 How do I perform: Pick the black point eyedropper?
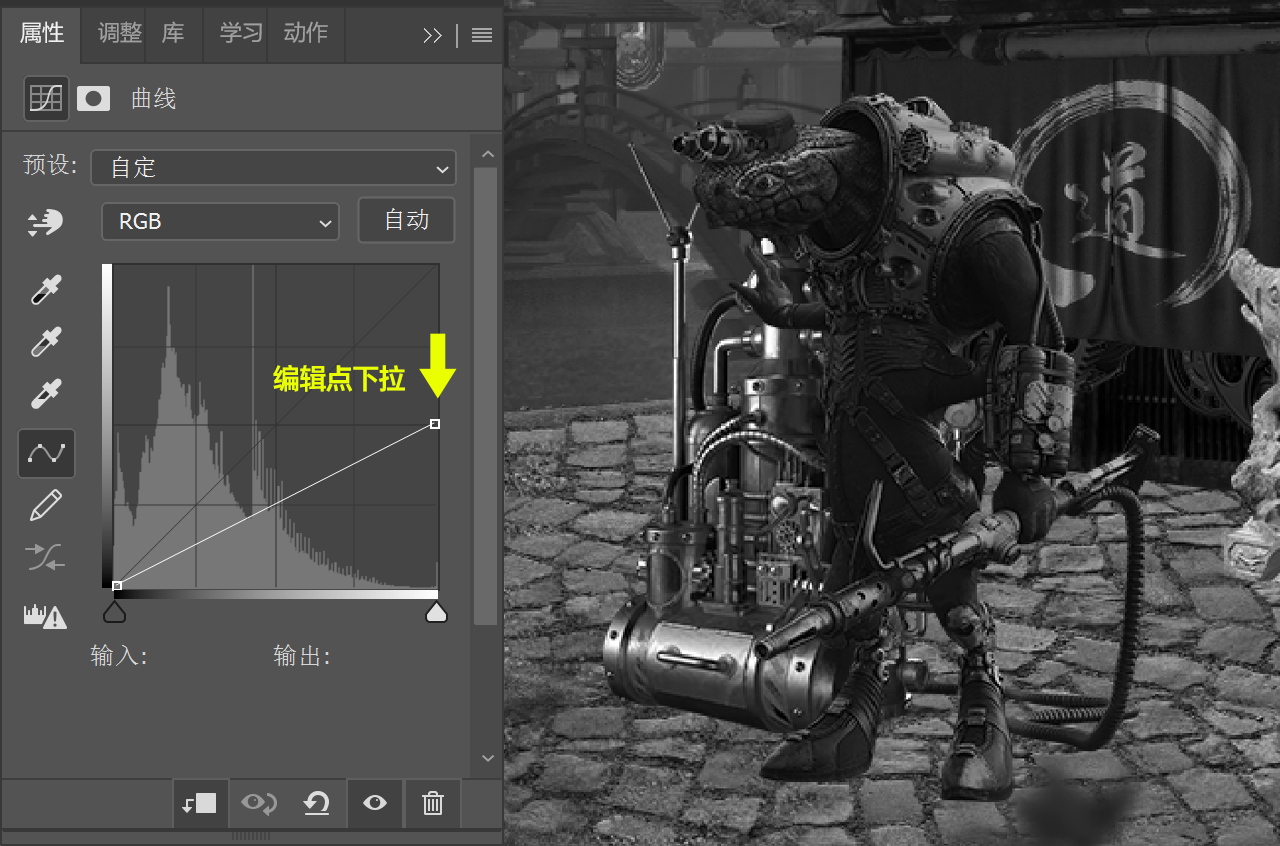click(x=45, y=291)
